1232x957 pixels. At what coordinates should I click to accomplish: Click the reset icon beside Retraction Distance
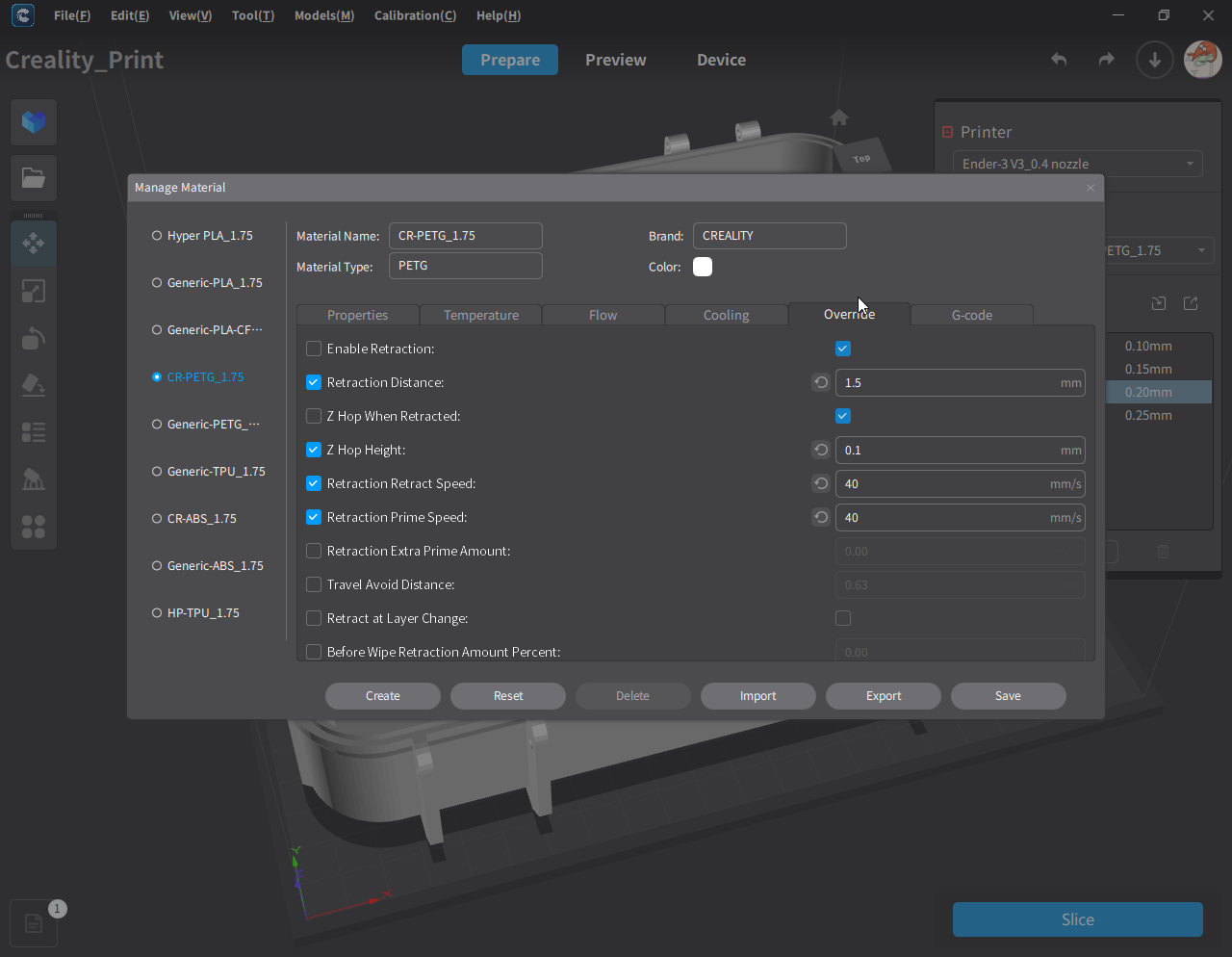[821, 382]
